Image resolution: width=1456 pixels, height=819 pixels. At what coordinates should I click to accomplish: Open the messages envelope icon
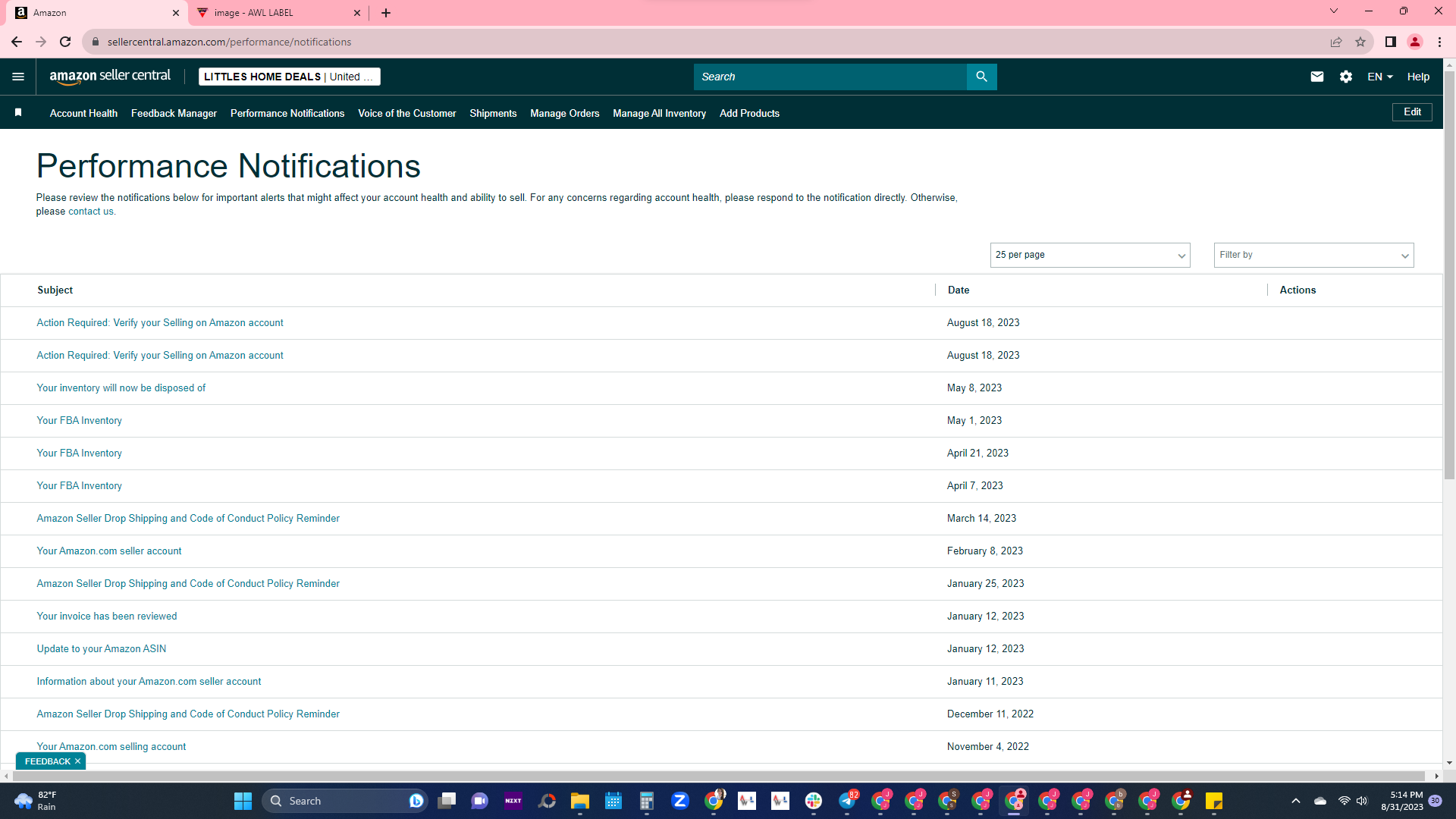click(1317, 77)
